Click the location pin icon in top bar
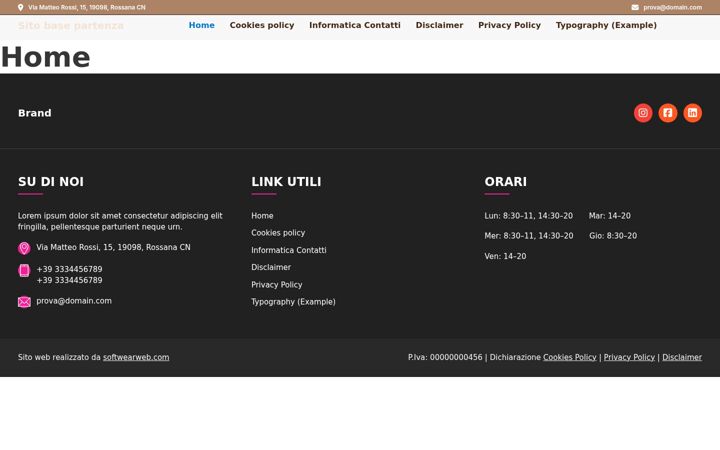720x450 pixels. pos(21,7)
